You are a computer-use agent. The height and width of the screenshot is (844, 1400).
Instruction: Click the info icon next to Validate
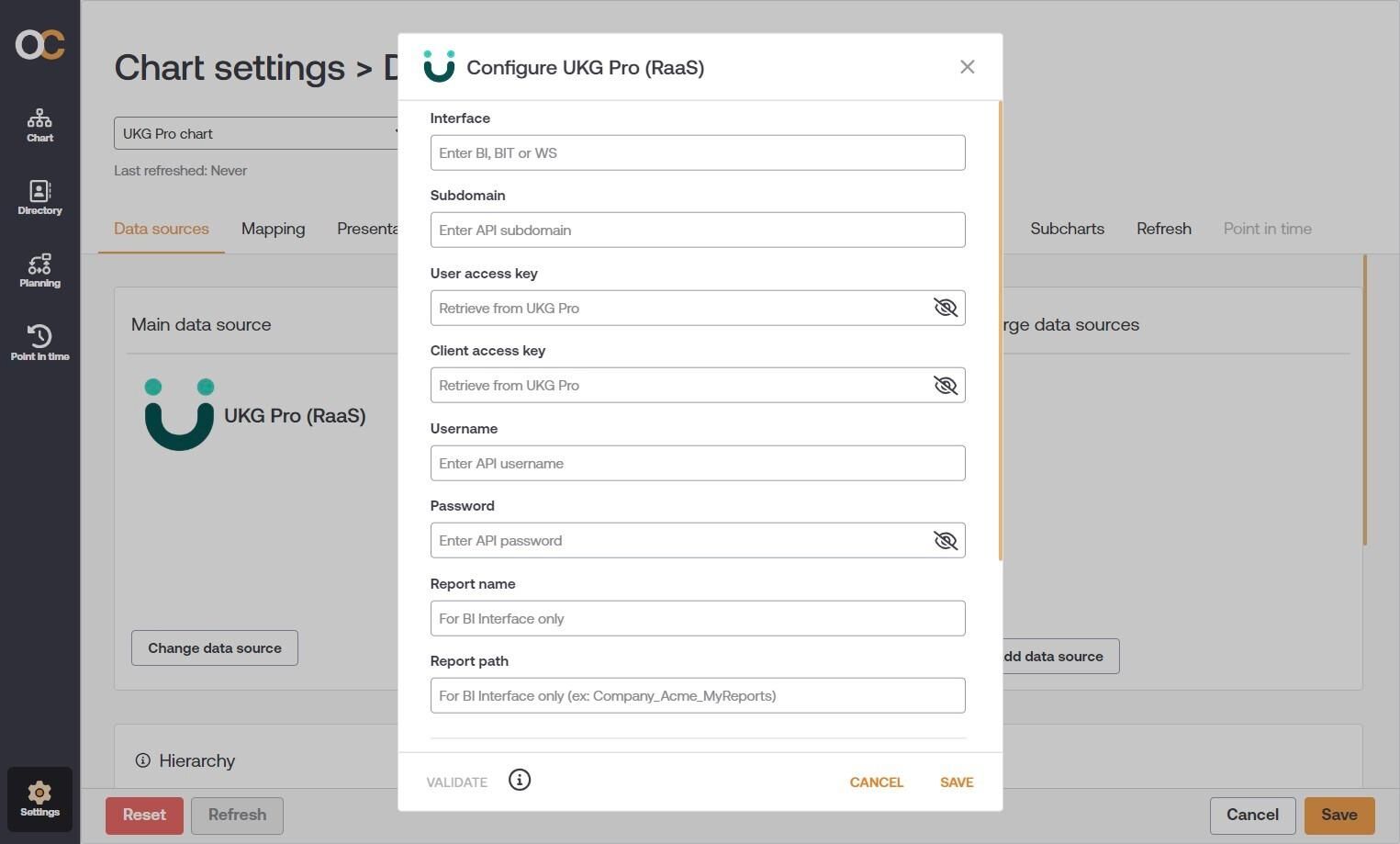tap(520, 780)
